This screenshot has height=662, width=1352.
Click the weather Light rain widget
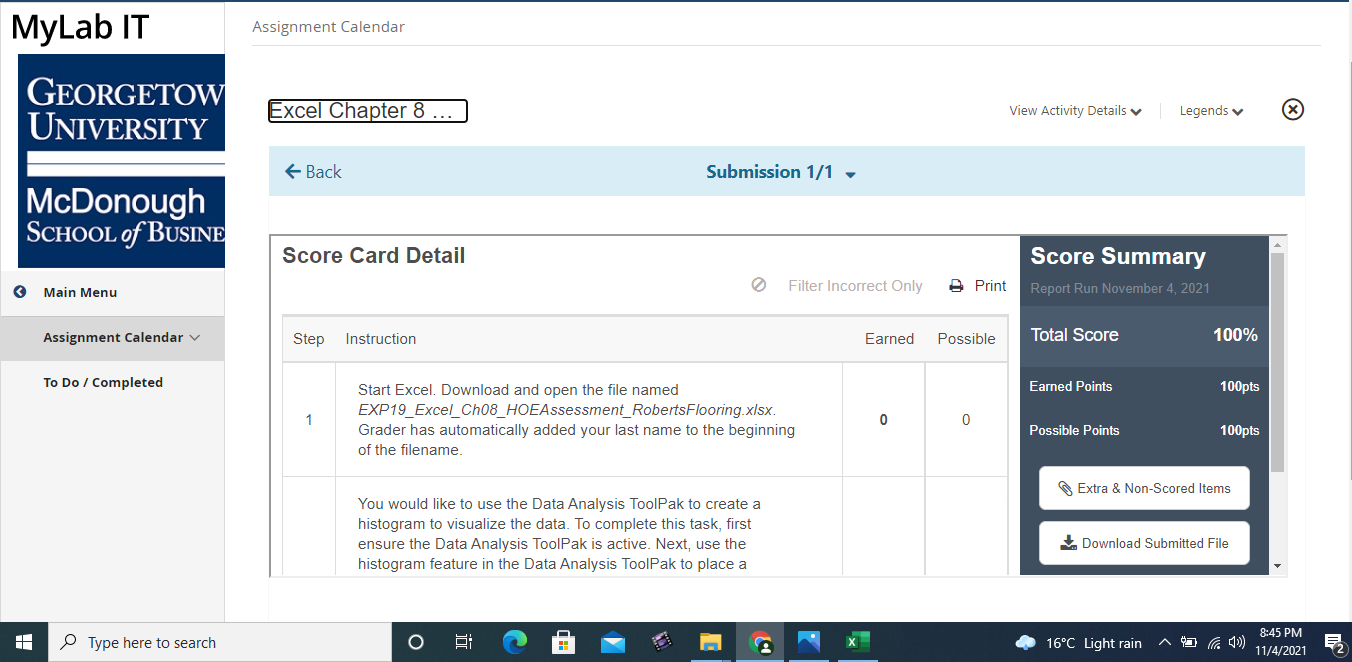point(1079,643)
